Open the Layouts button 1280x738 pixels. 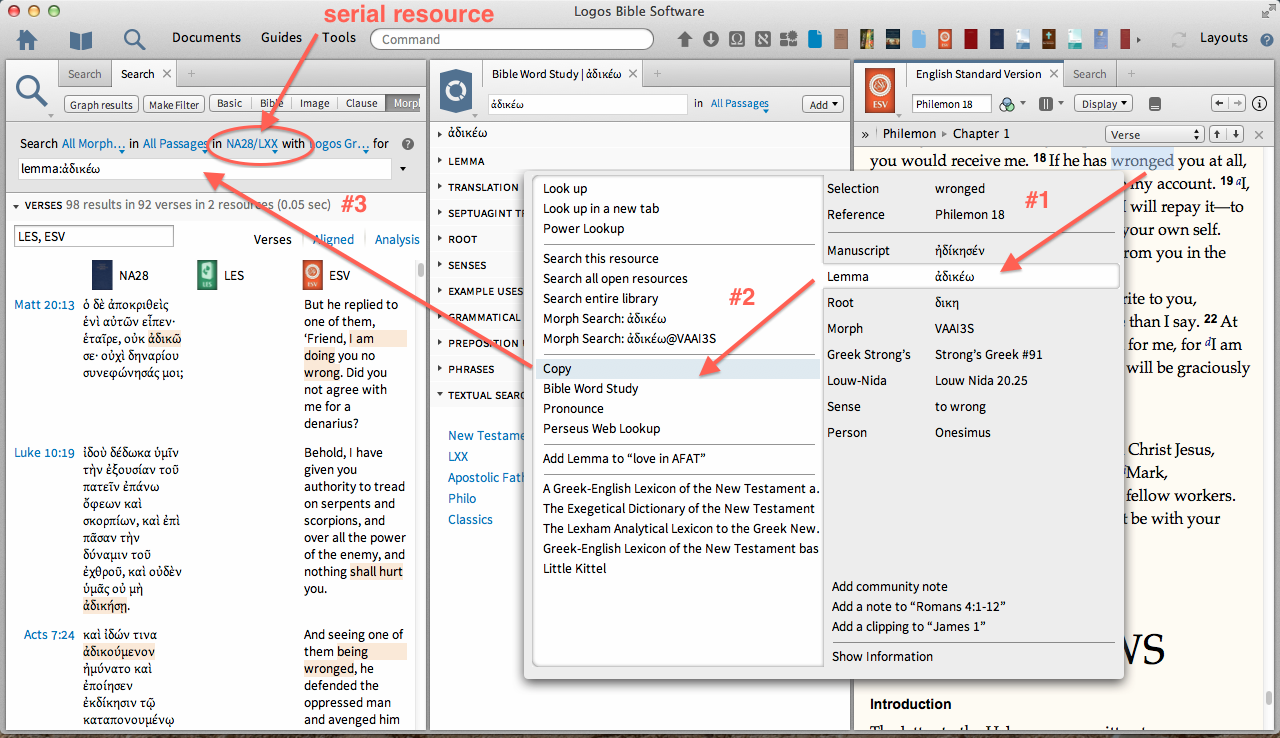1224,38
